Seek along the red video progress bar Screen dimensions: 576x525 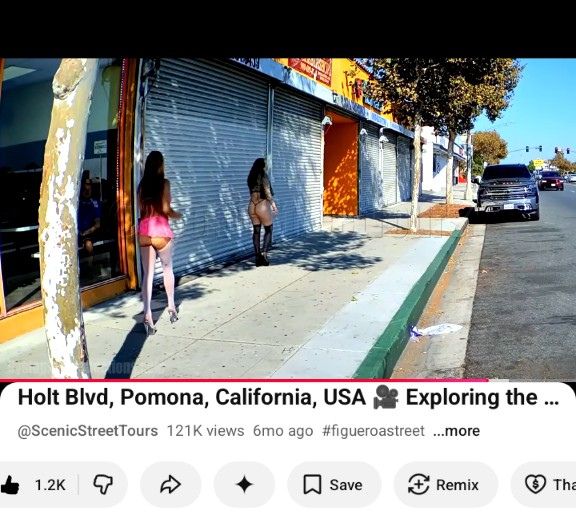pyautogui.click(x=288, y=380)
